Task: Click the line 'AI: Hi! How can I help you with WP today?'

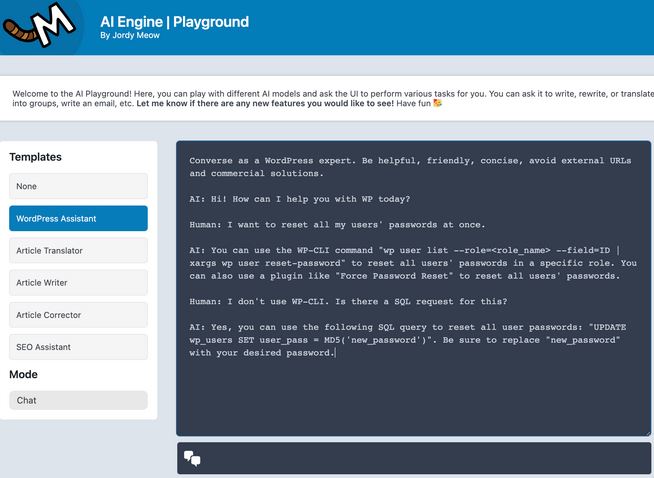Action: pyautogui.click(x=299, y=199)
